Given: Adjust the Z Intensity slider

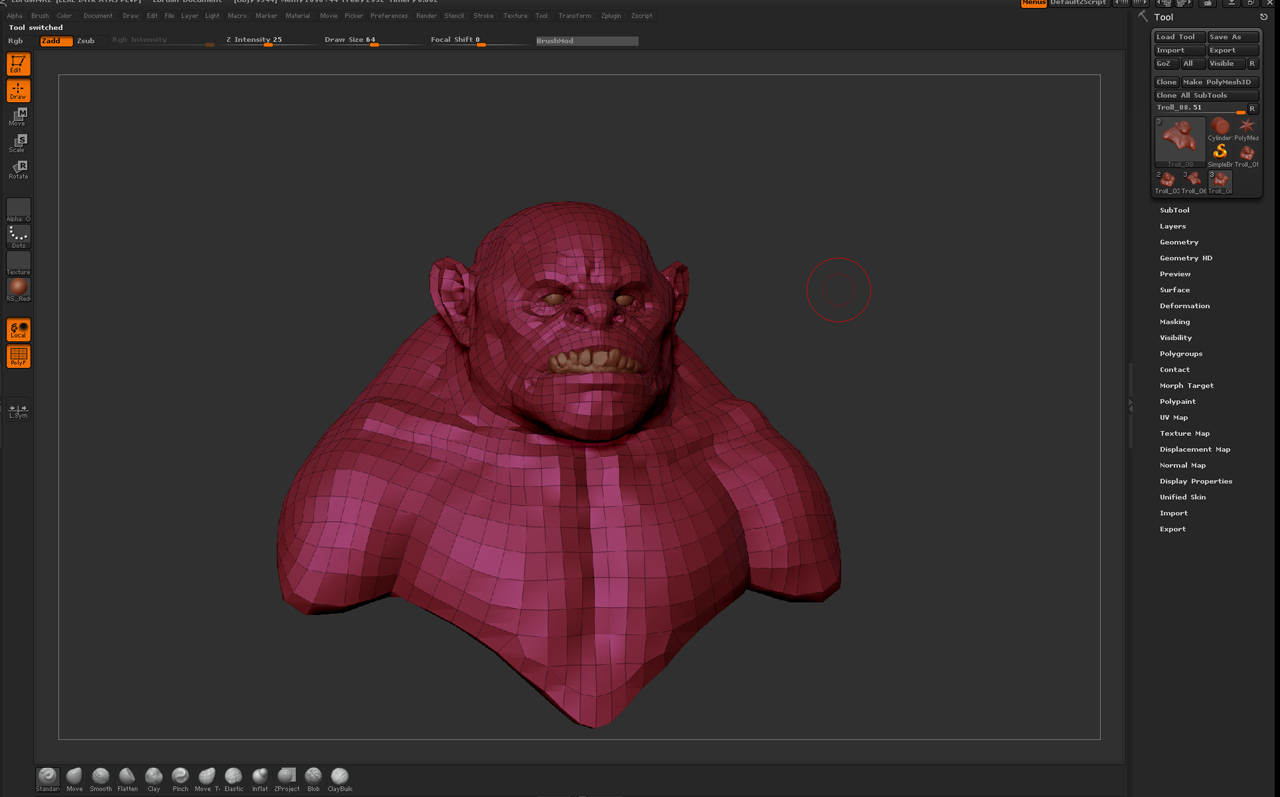Looking at the screenshot, I should [270, 41].
